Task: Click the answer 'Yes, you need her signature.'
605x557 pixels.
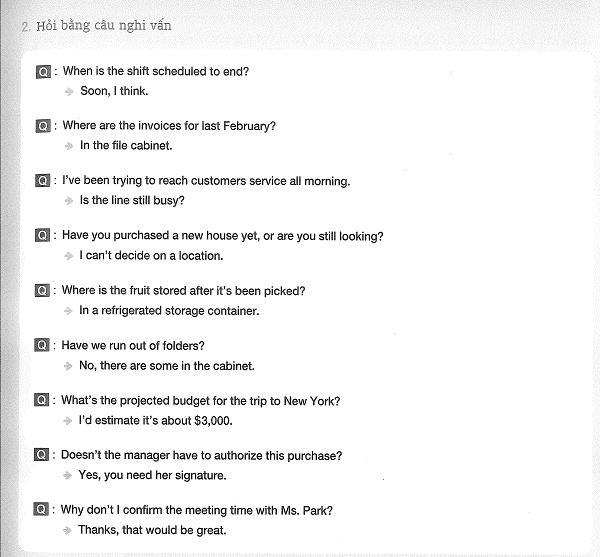Action: [152, 475]
